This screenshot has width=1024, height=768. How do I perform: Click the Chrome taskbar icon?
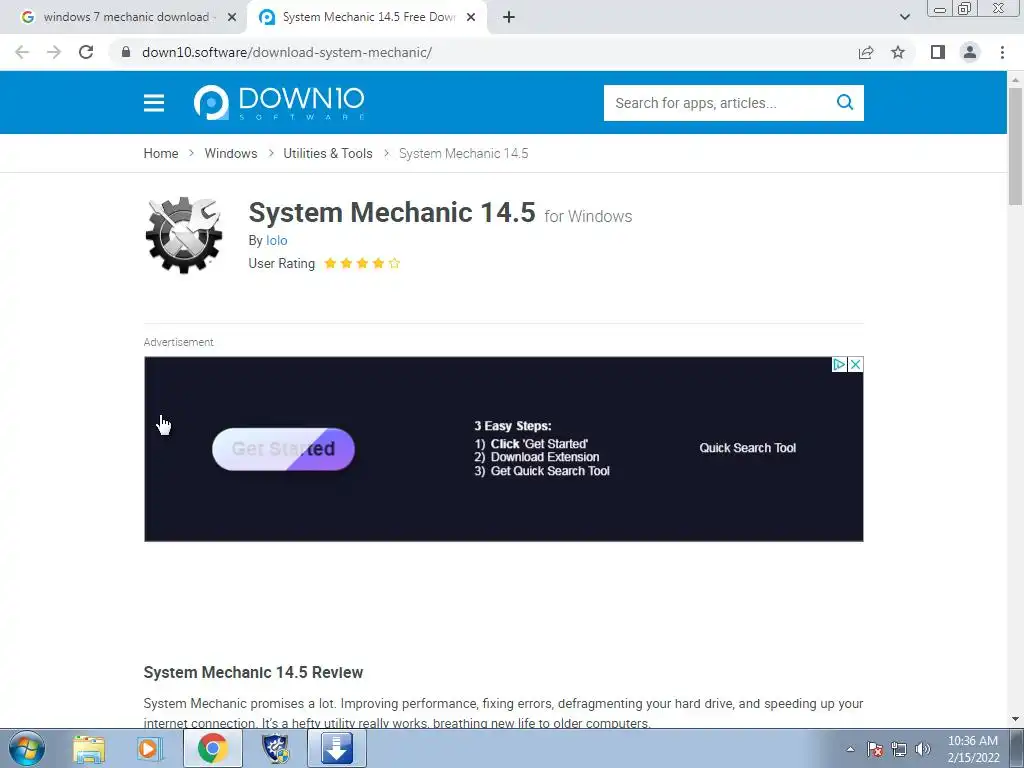pyautogui.click(x=213, y=748)
